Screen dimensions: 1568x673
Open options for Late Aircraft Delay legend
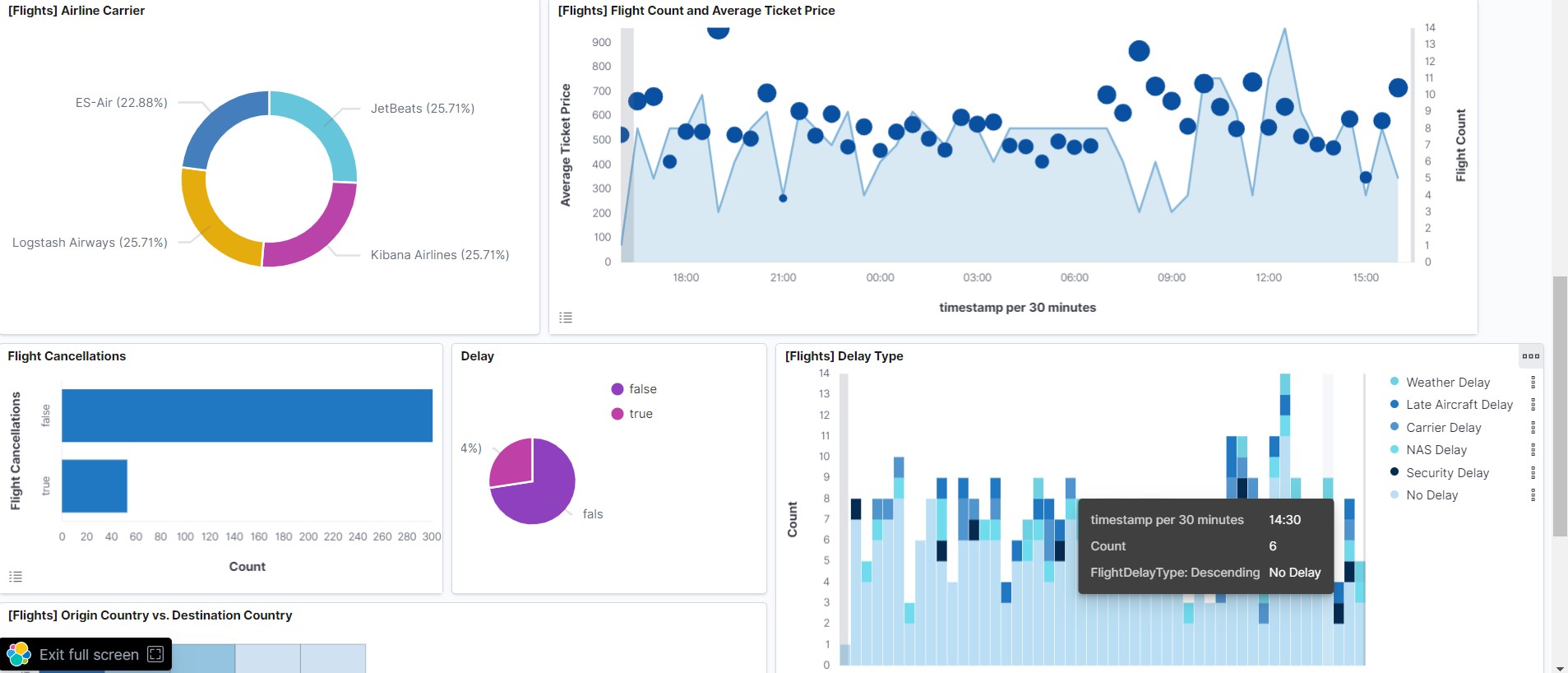(x=1533, y=405)
